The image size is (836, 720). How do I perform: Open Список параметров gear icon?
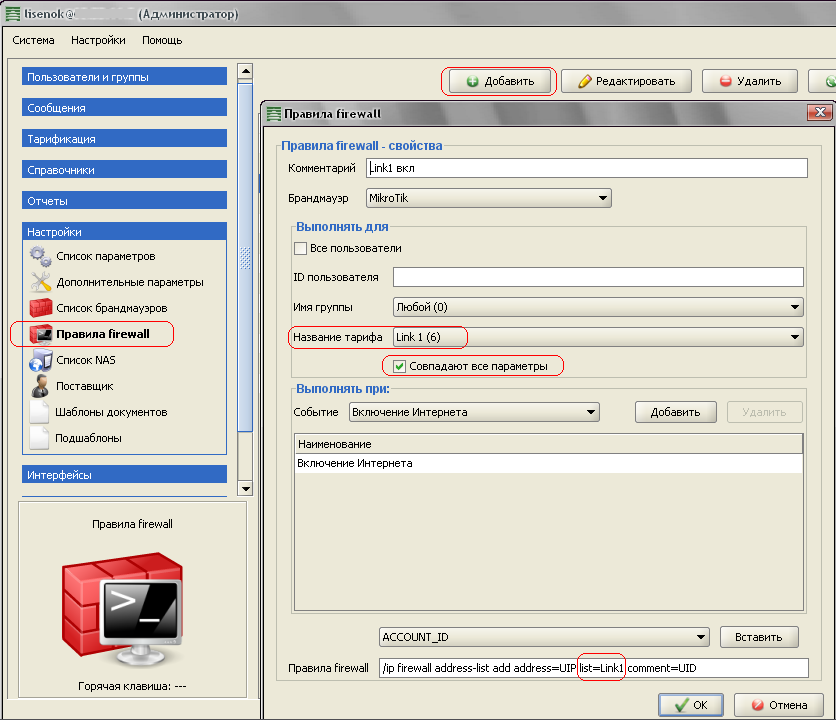pos(40,256)
